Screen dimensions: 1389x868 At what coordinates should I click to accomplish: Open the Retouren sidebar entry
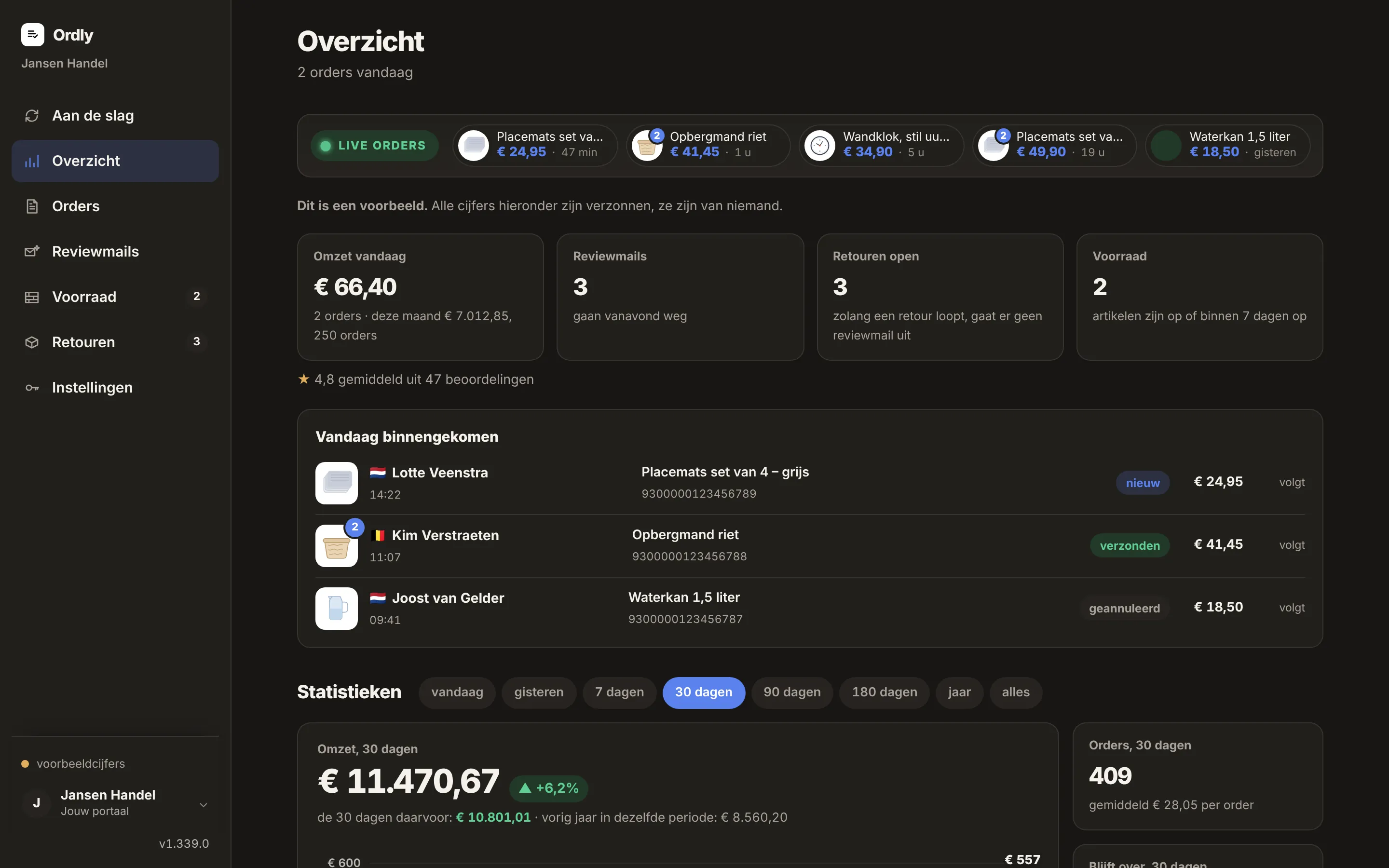point(115,342)
